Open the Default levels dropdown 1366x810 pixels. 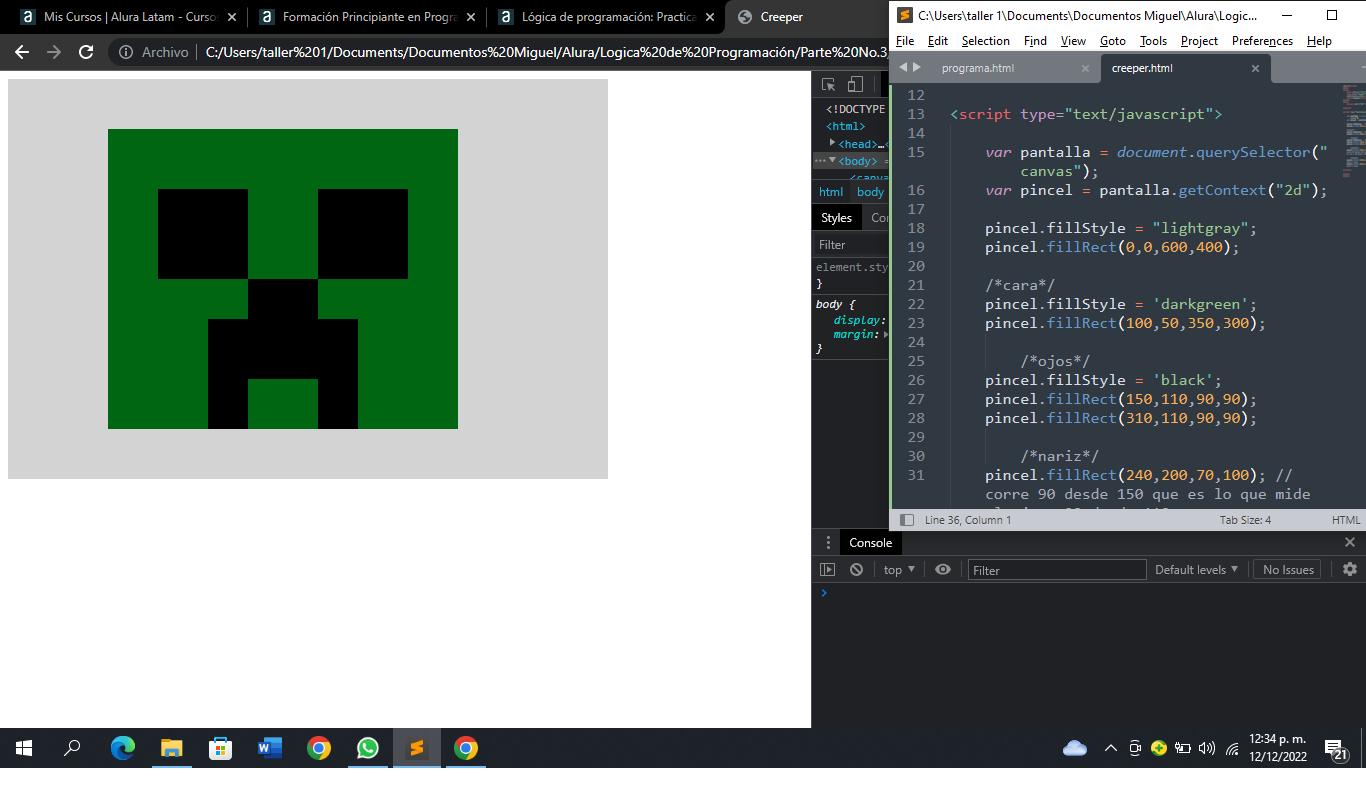click(x=1196, y=569)
